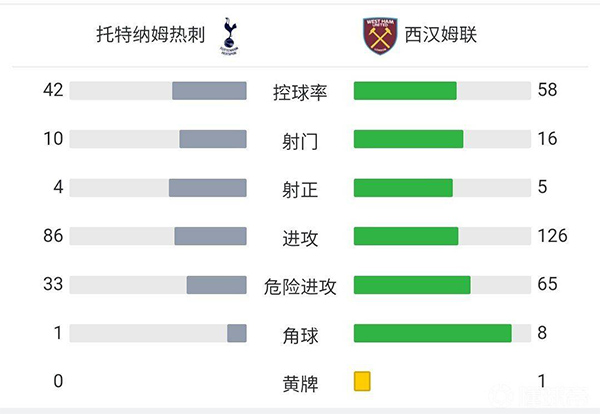Click Tottenham's gray 危险进攻 bar

tap(216, 285)
